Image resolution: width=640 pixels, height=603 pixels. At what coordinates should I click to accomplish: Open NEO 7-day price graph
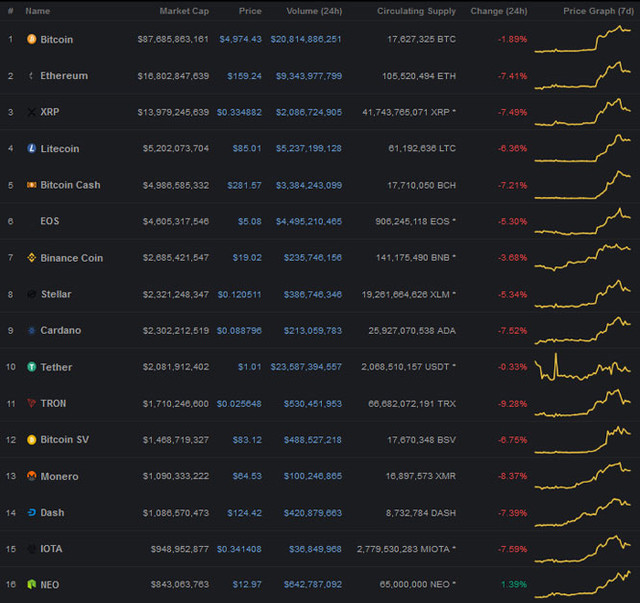[583, 585]
